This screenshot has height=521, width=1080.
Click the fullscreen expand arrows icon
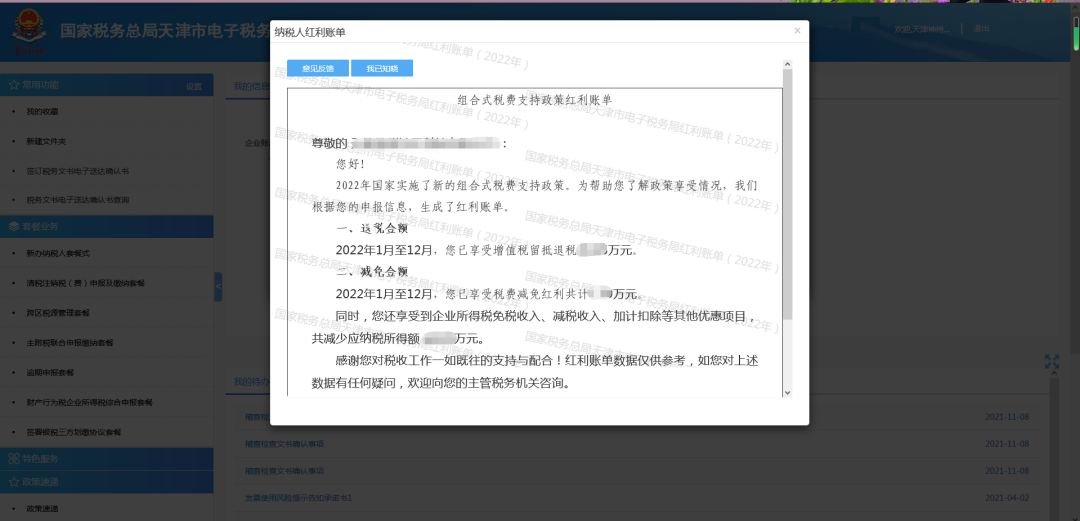(1051, 362)
